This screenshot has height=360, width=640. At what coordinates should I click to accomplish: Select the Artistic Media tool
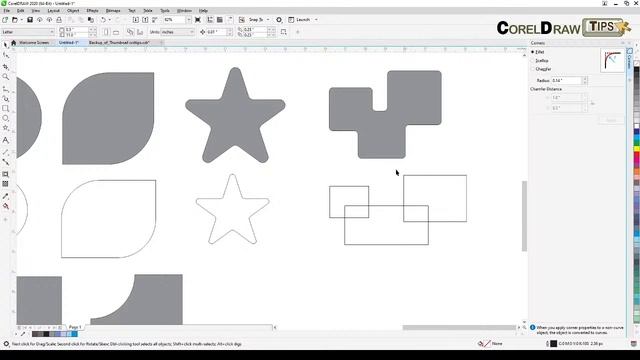[6, 98]
